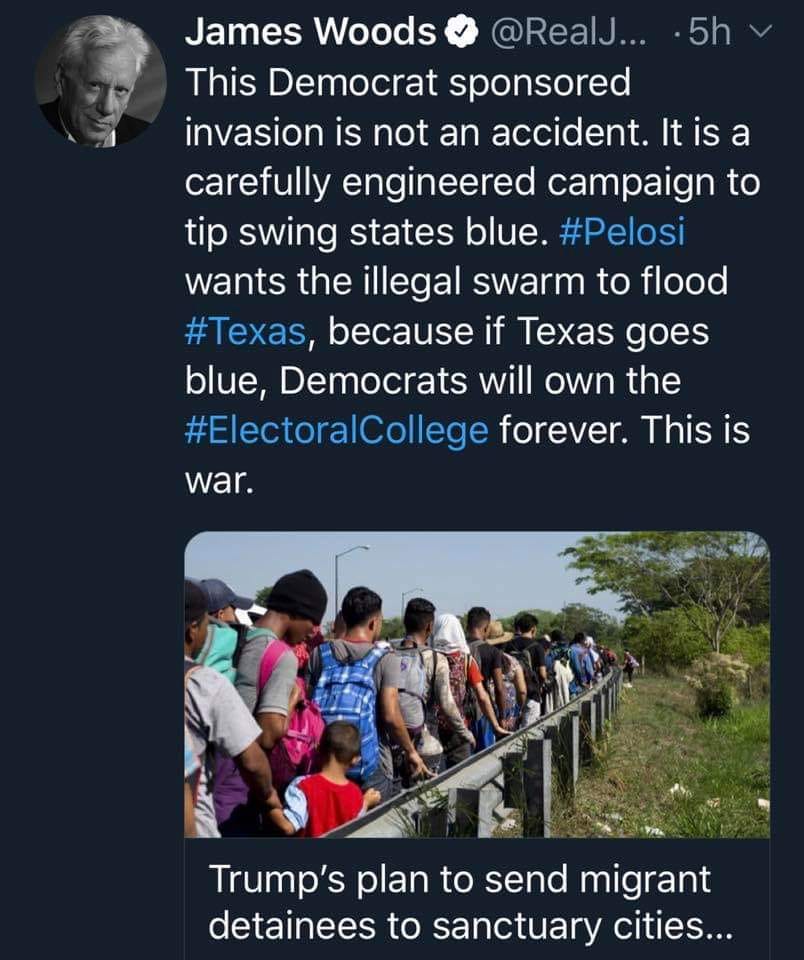The width and height of the screenshot is (804, 960).
Task: Open James Woods' profile picture
Action: tap(100, 82)
